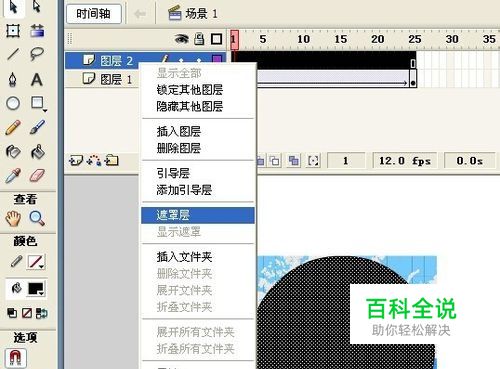
Task: Click the 时间轴 timeline button
Action: pos(94,14)
